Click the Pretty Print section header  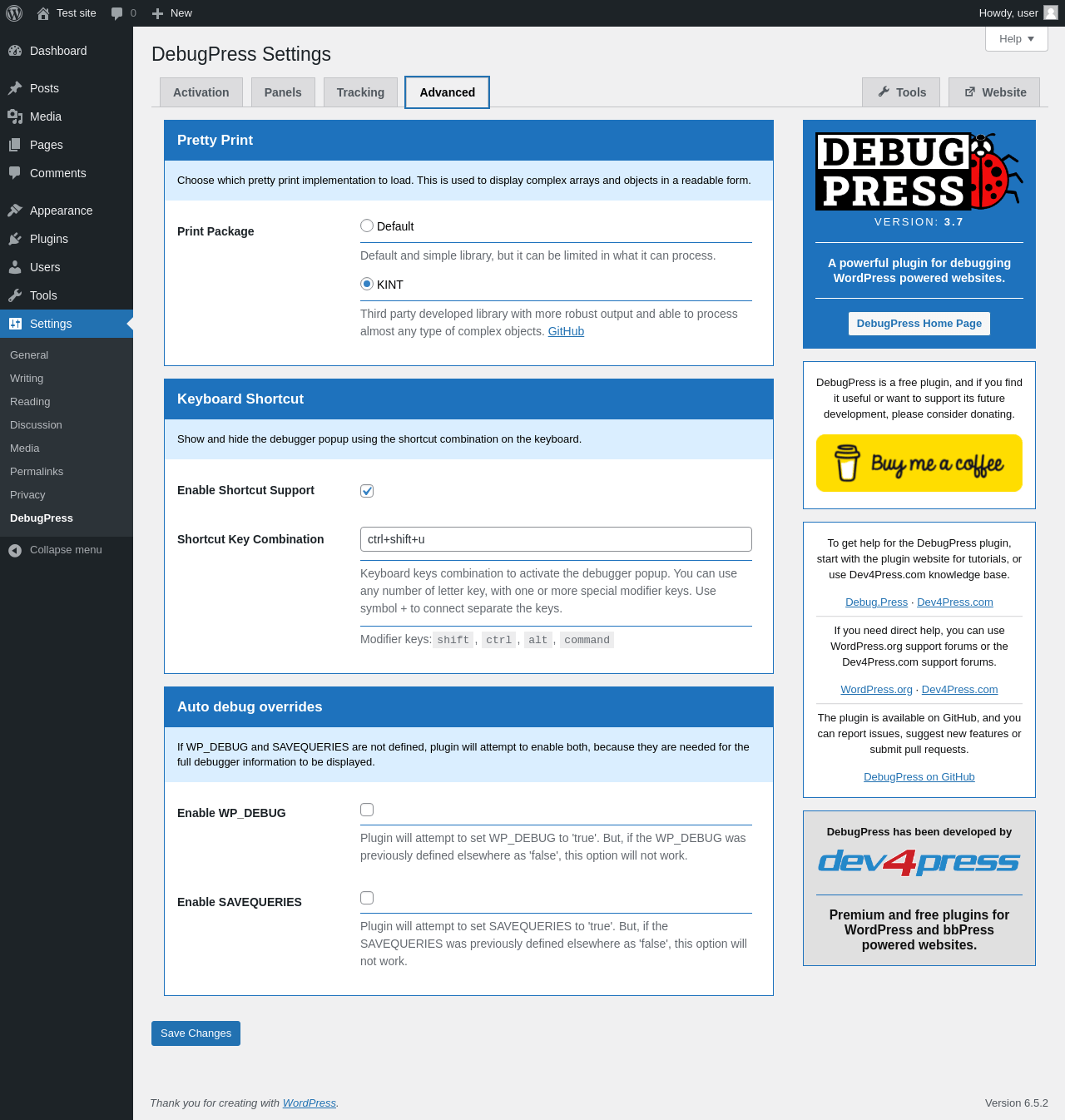(468, 141)
